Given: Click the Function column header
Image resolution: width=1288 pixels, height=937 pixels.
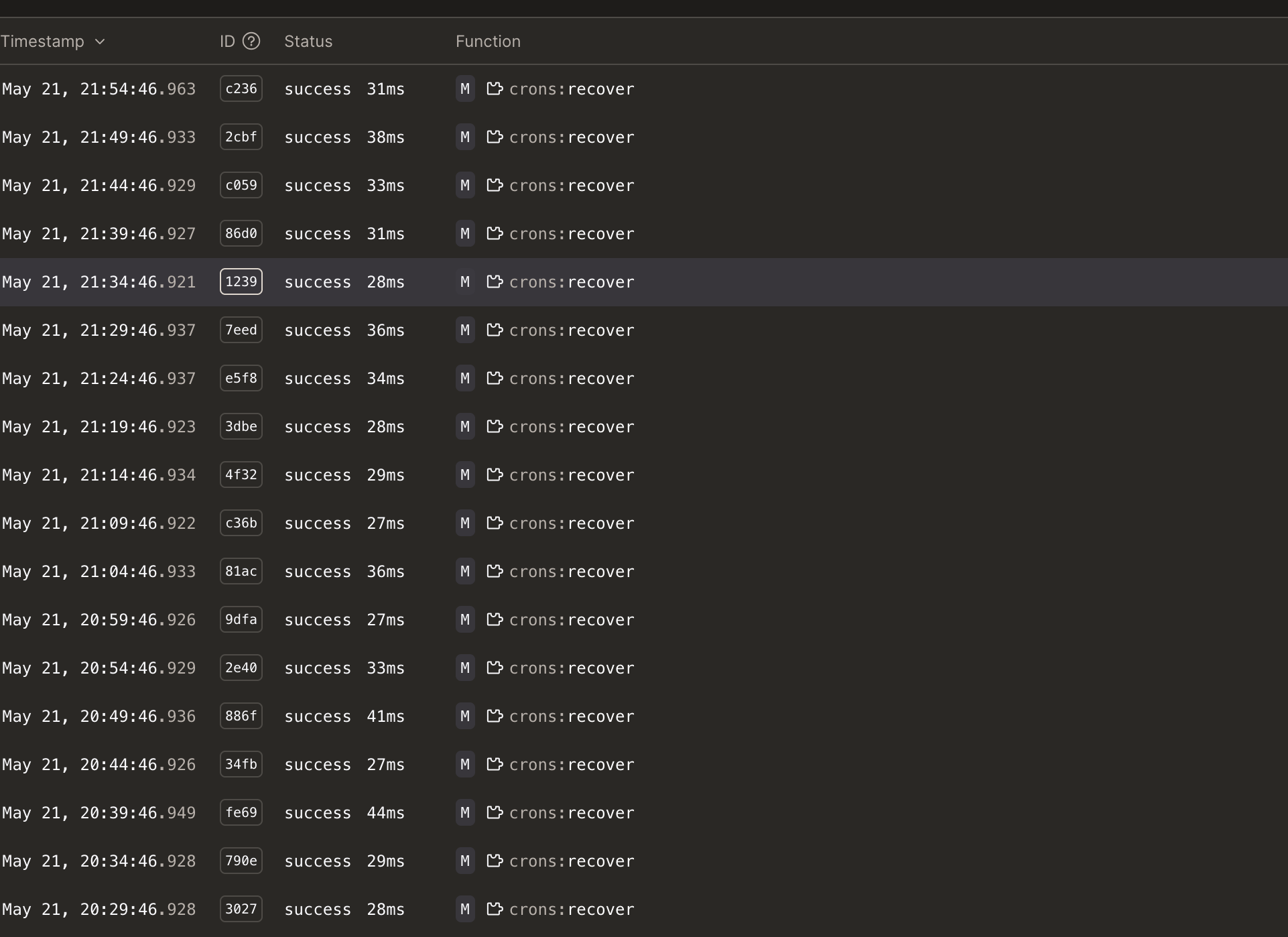Looking at the screenshot, I should pyautogui.click(x=488, y=42).
